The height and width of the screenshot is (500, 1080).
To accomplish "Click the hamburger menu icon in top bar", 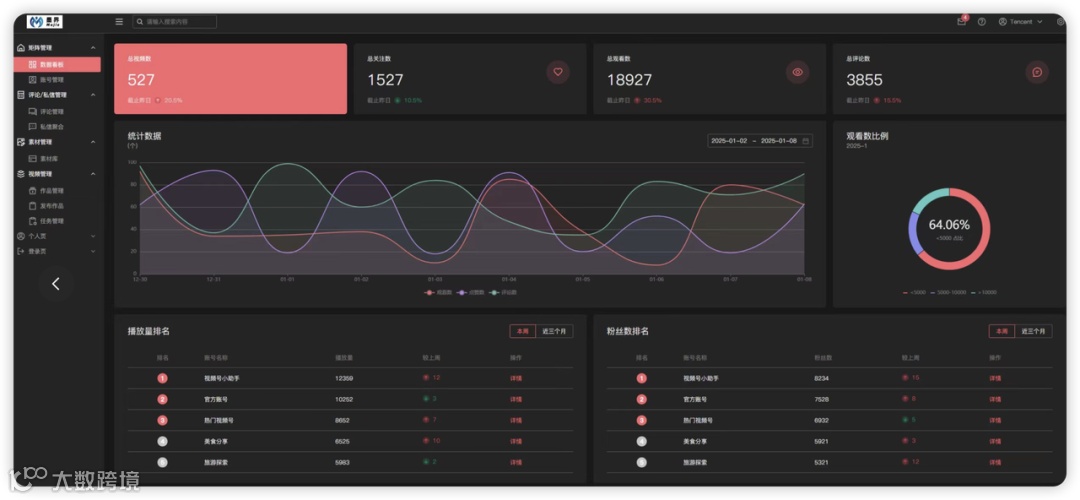I will 119,22.
